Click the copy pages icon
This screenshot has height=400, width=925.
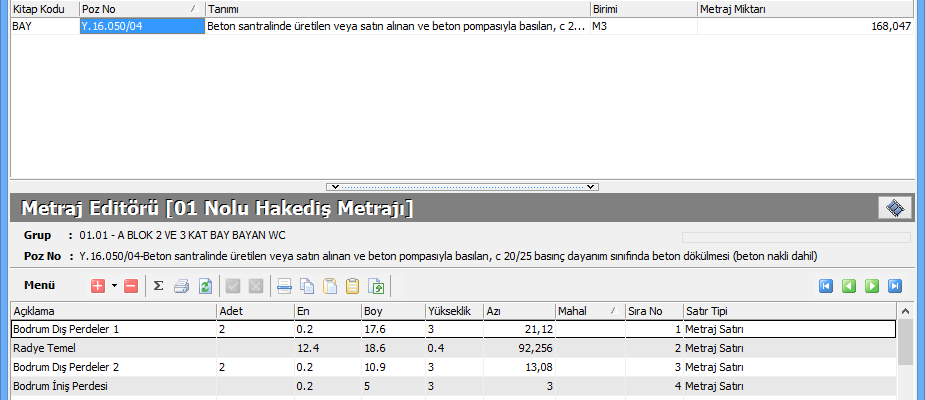coord(307,286)
